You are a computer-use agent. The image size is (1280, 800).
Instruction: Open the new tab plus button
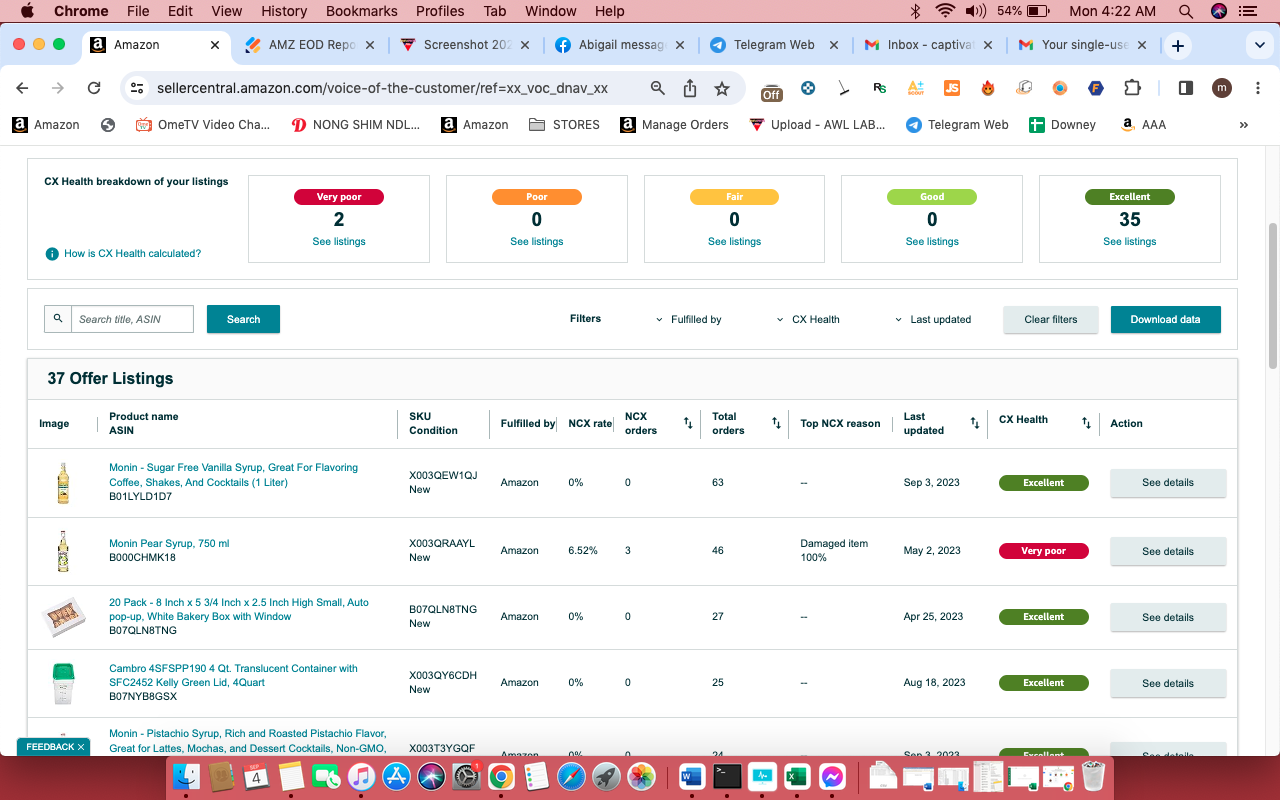coord(1178,46)
